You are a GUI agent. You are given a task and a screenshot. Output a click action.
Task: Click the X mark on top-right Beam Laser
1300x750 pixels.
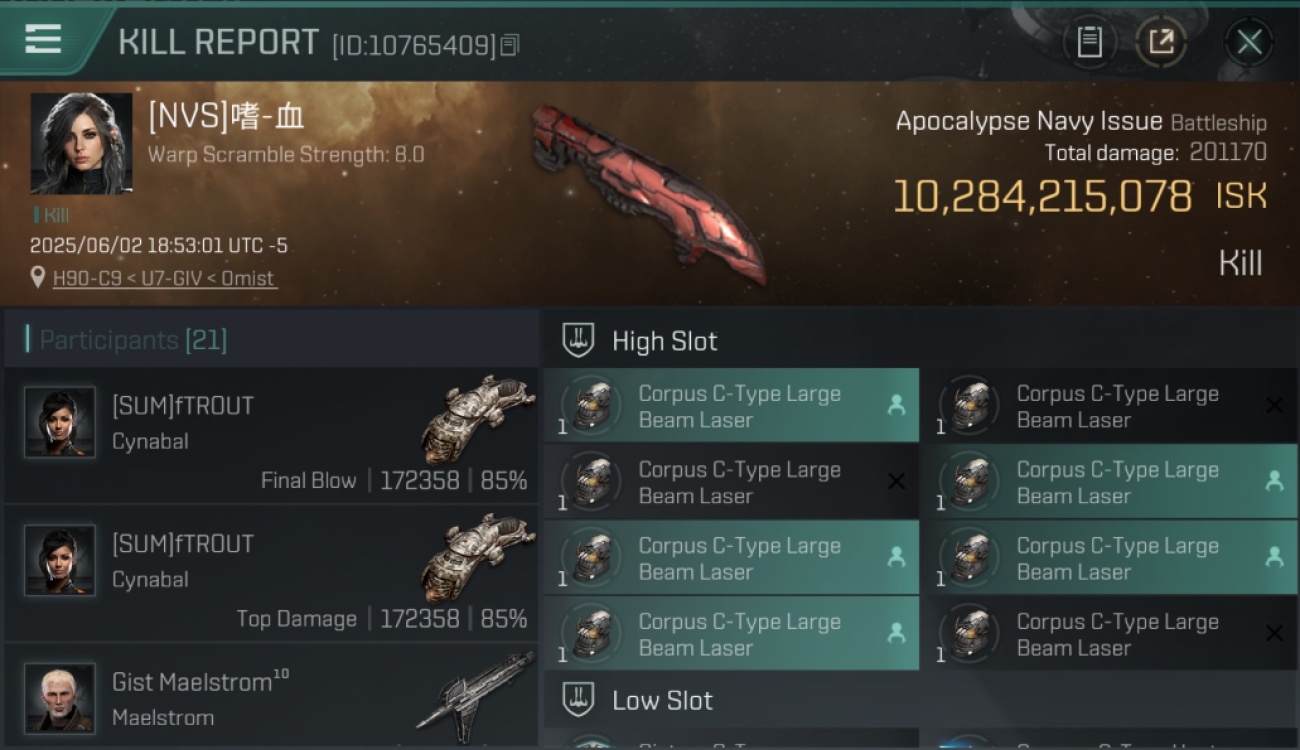pyautogui.click(x=1274, y=405)
